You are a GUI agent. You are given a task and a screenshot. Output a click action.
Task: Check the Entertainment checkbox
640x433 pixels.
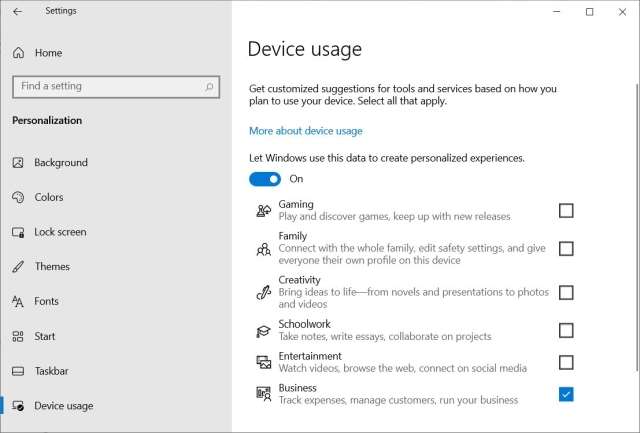coord(566,362)
